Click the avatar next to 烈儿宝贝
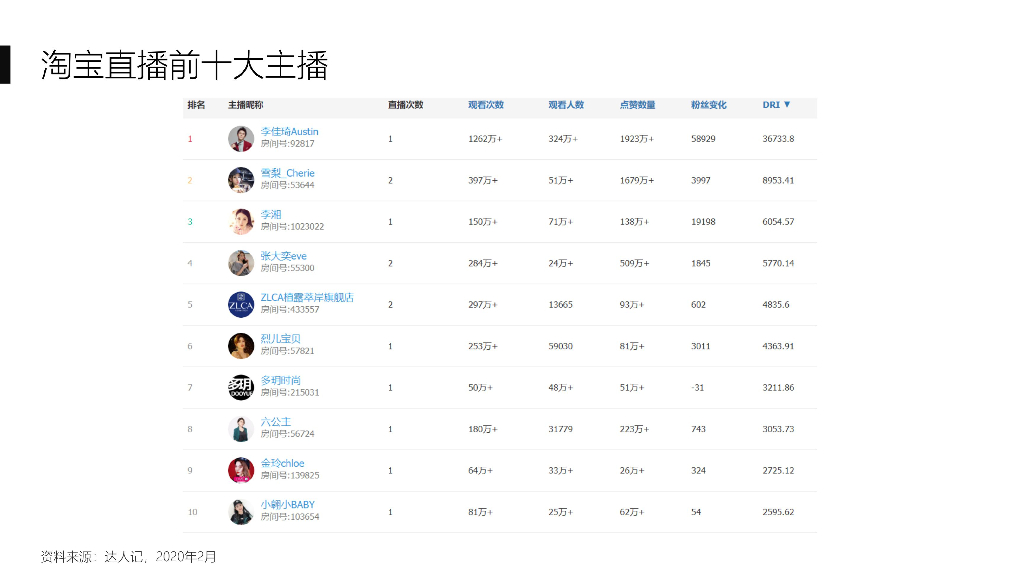The image size is (1024, 576). (241, 346)
